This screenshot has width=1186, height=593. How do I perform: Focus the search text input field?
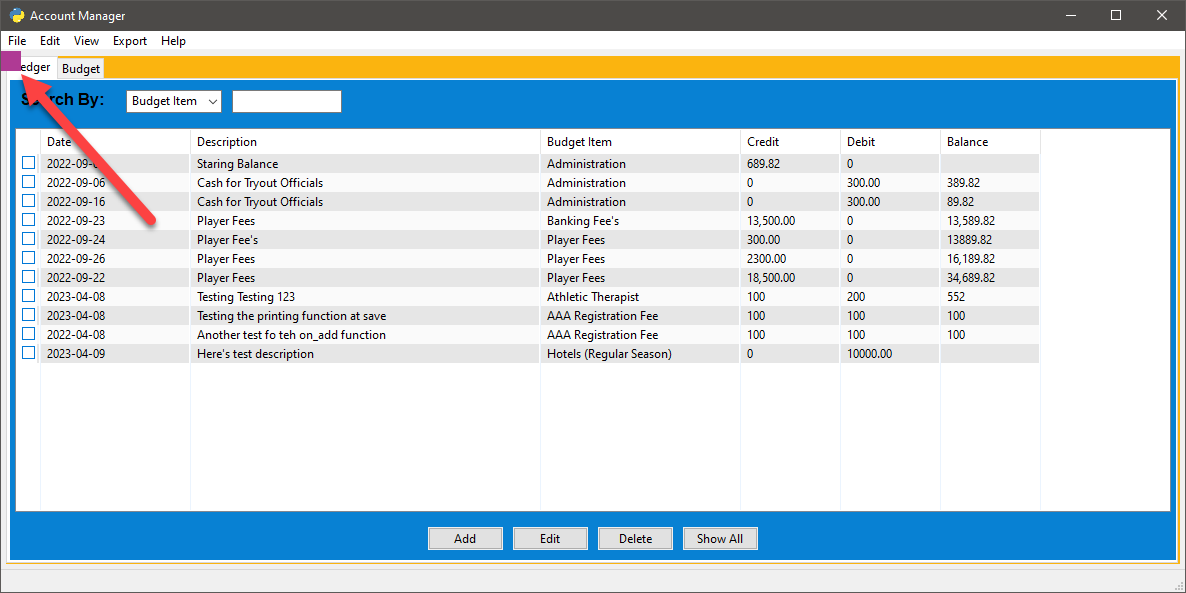click(x=287, y=101)
